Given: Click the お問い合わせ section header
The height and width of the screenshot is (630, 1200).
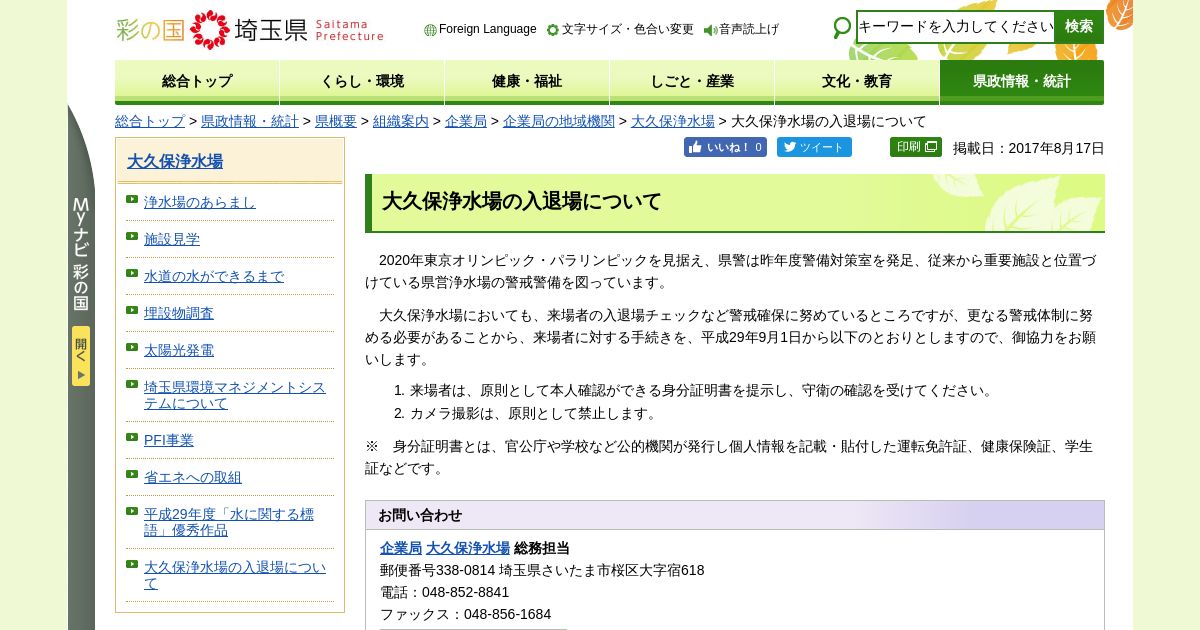Looking at the screenshot, I should 735,515.
